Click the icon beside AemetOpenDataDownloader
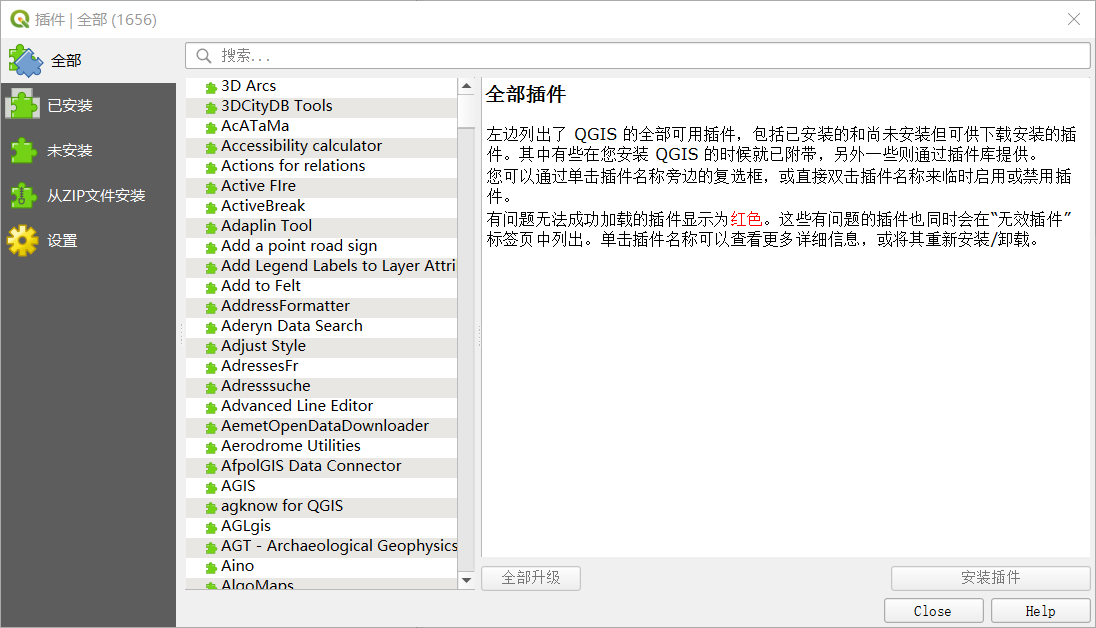Screen dimensions: 1096x628 [x=211, y=427]
